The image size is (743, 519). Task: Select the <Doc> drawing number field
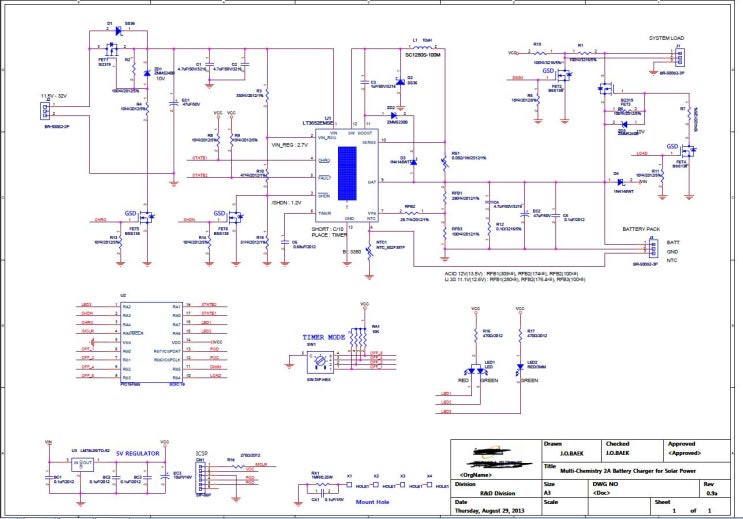click(x=601, y=493)
